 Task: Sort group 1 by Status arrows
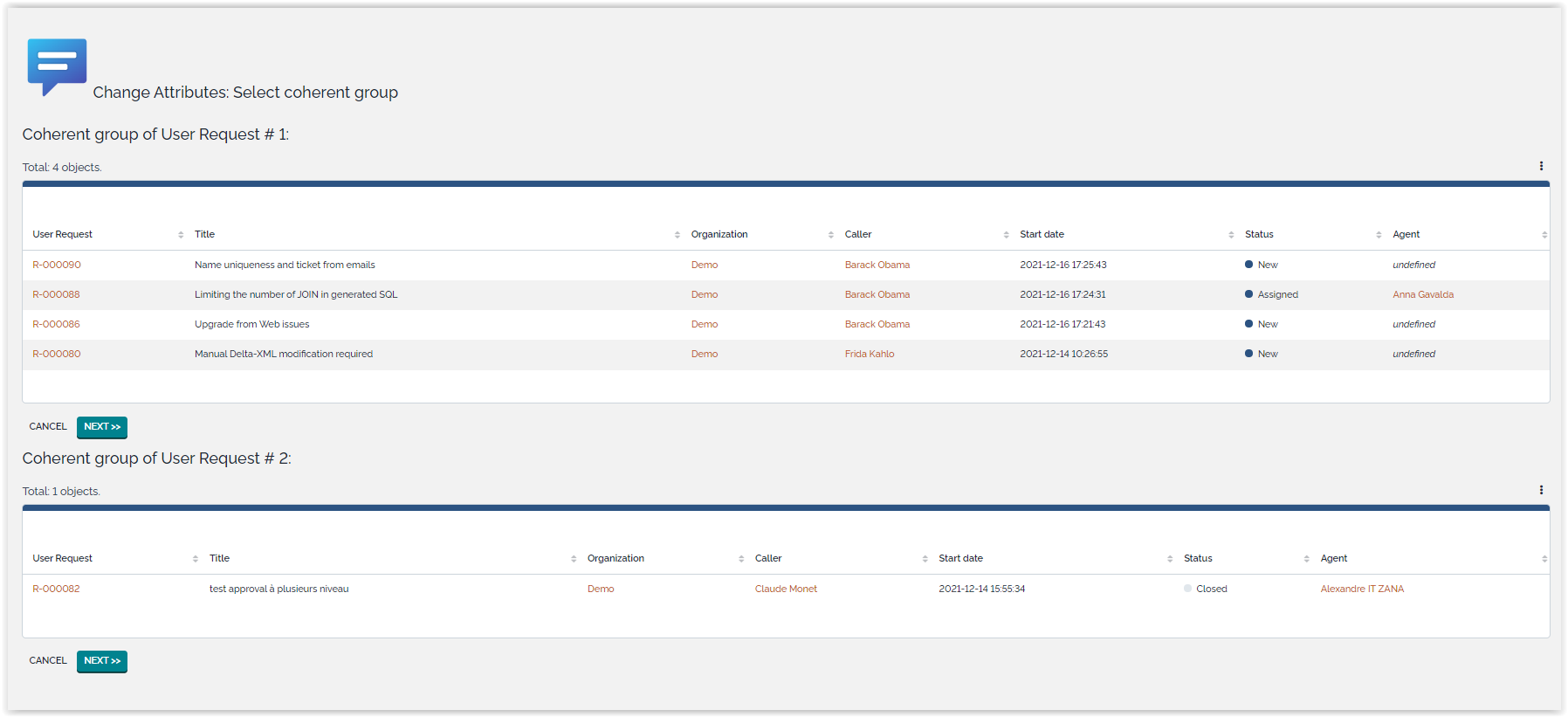[x=1379, y=235]
